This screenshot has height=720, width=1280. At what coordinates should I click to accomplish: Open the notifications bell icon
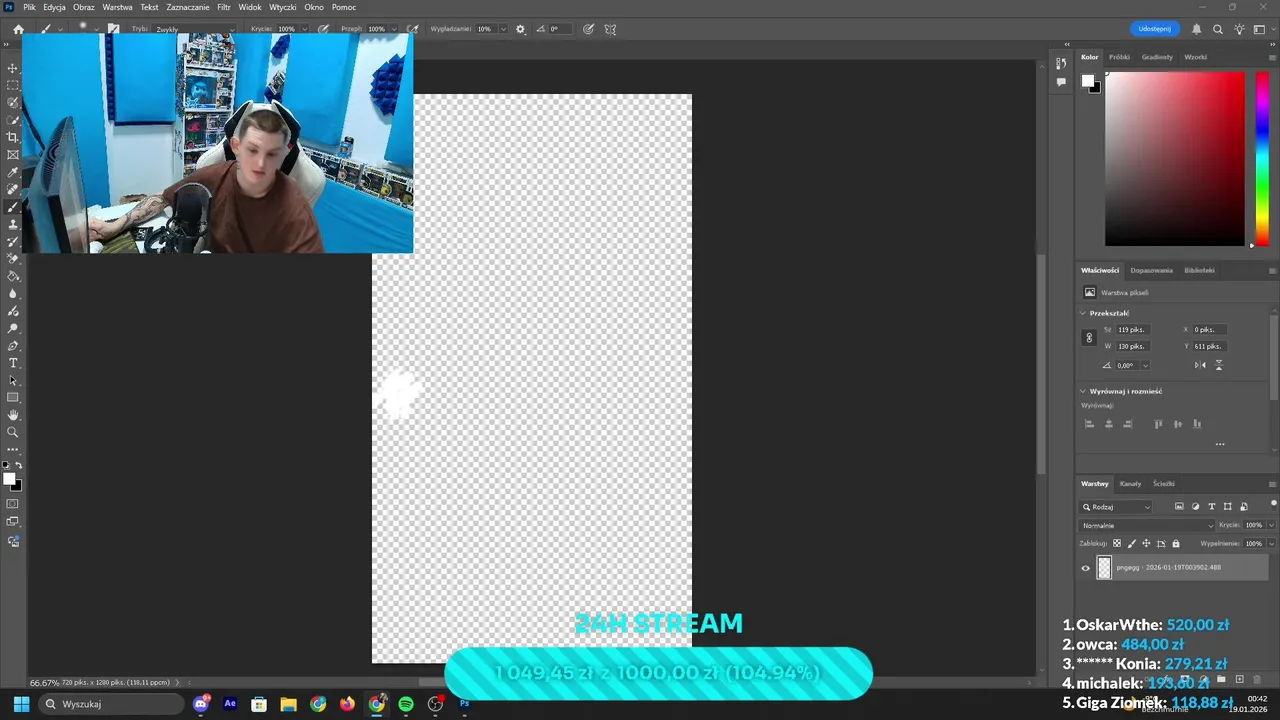point(1196,29)
